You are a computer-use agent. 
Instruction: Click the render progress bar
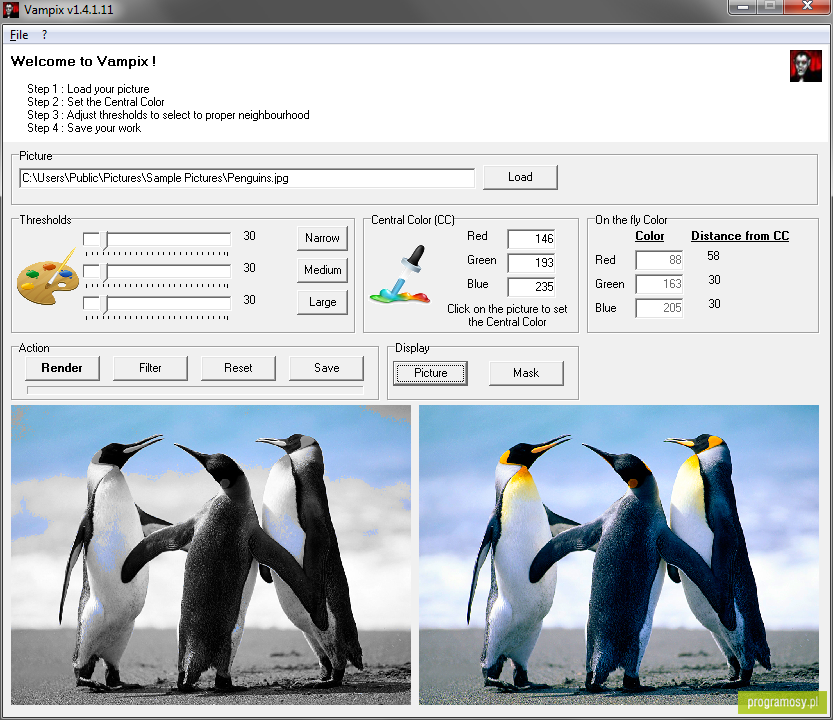pos(195,391)
